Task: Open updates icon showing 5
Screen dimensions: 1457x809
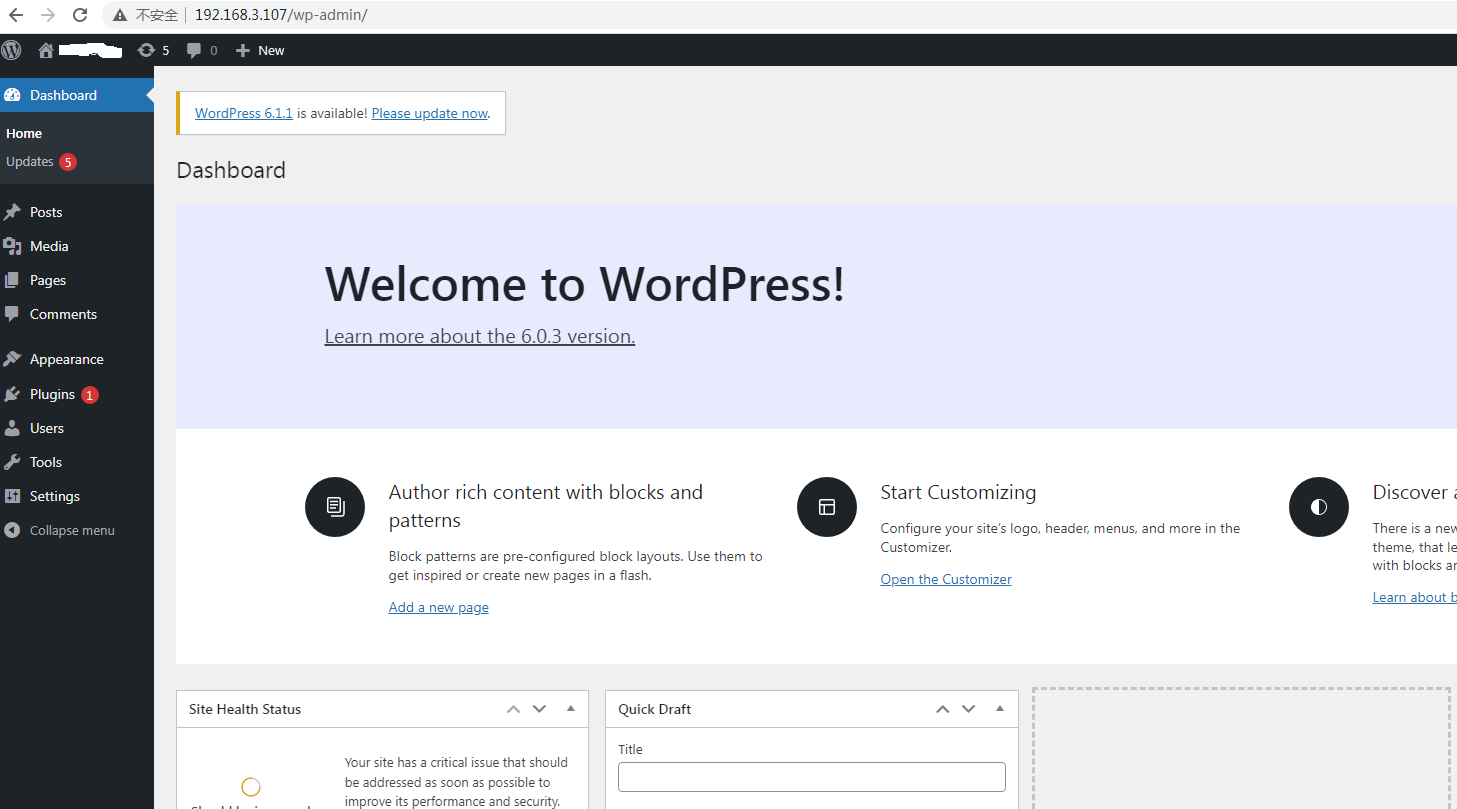Action: pyautogui.click(x=147, y=50)
